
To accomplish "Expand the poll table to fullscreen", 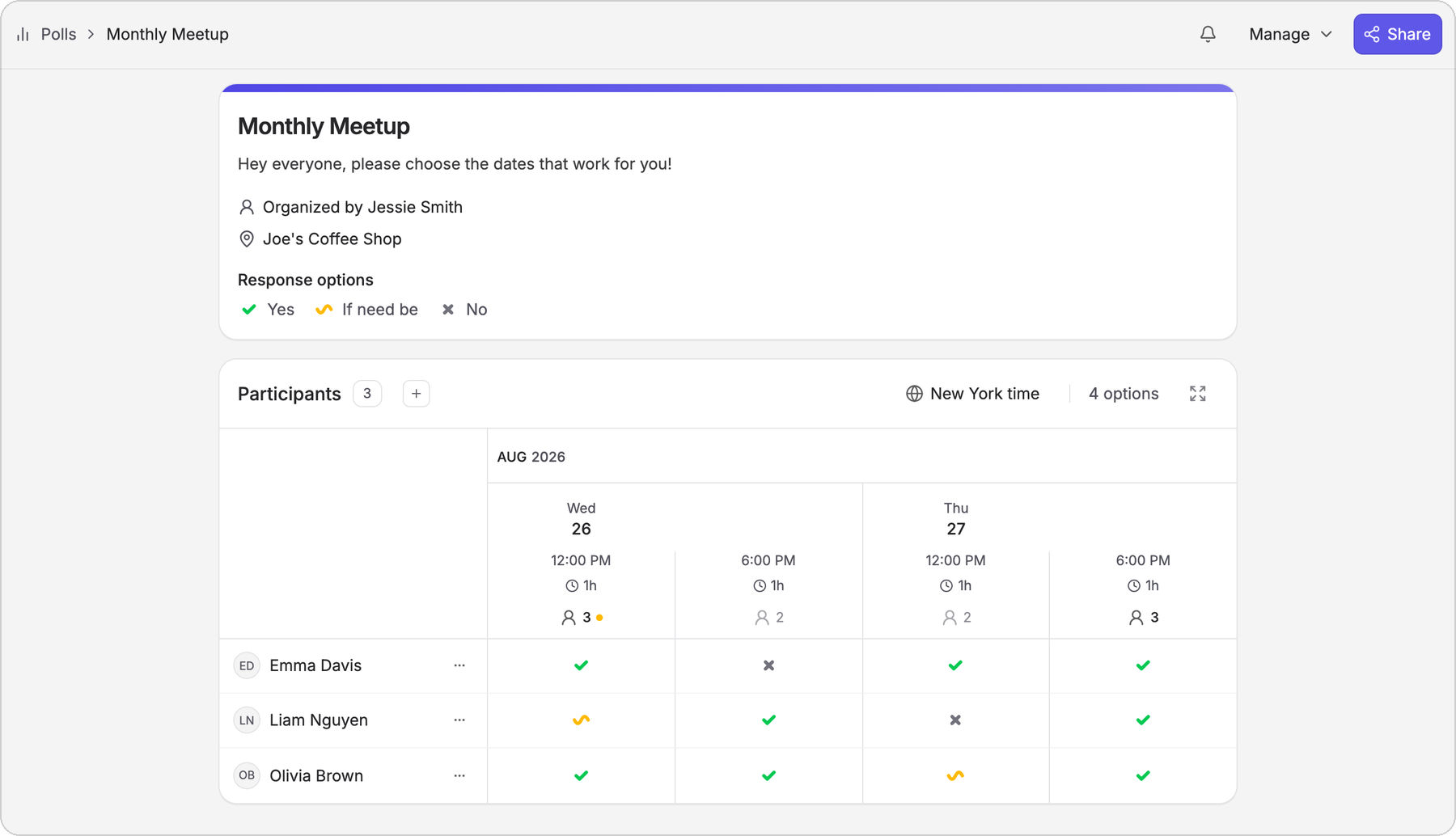I will (1198, 394).
